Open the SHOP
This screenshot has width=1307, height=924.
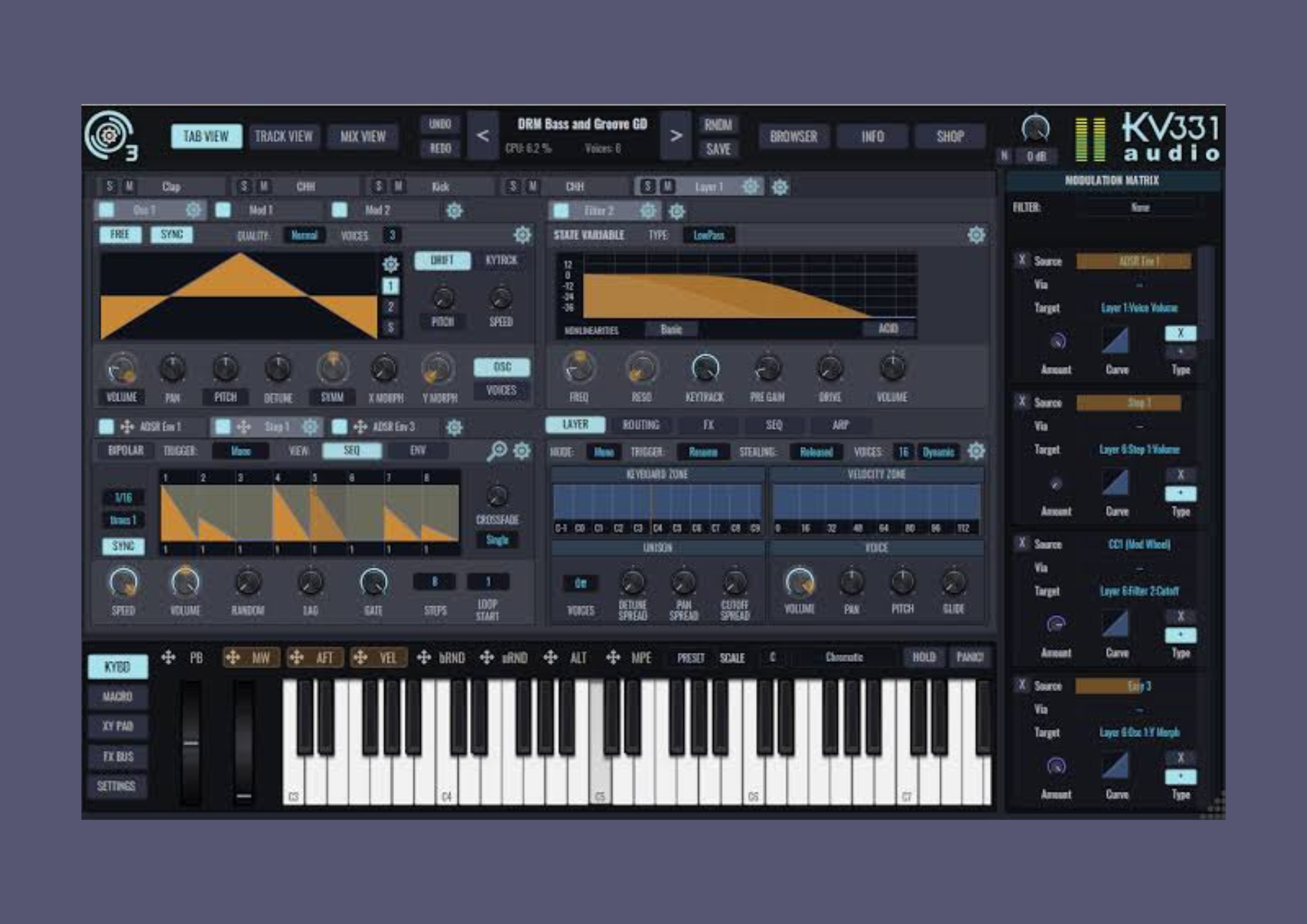click(x=950, y=137)
